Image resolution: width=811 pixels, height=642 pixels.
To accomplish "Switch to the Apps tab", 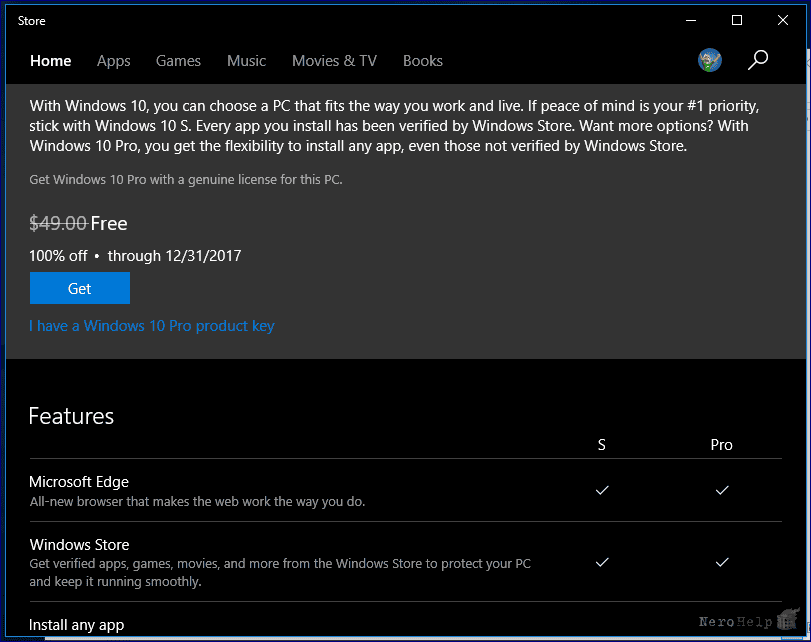I will pos(114,61).
